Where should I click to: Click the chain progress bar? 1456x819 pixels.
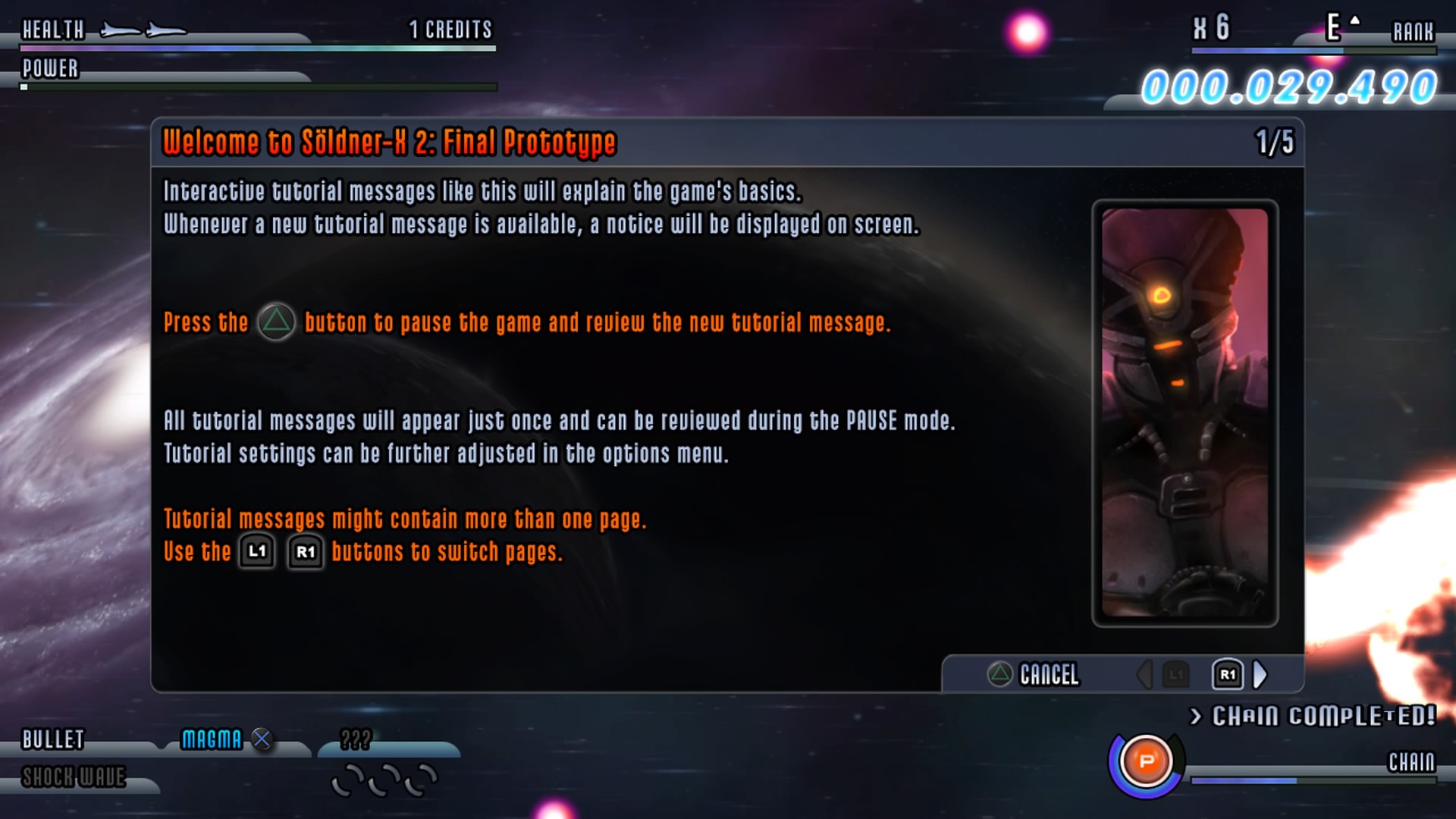coord(1313,780)
